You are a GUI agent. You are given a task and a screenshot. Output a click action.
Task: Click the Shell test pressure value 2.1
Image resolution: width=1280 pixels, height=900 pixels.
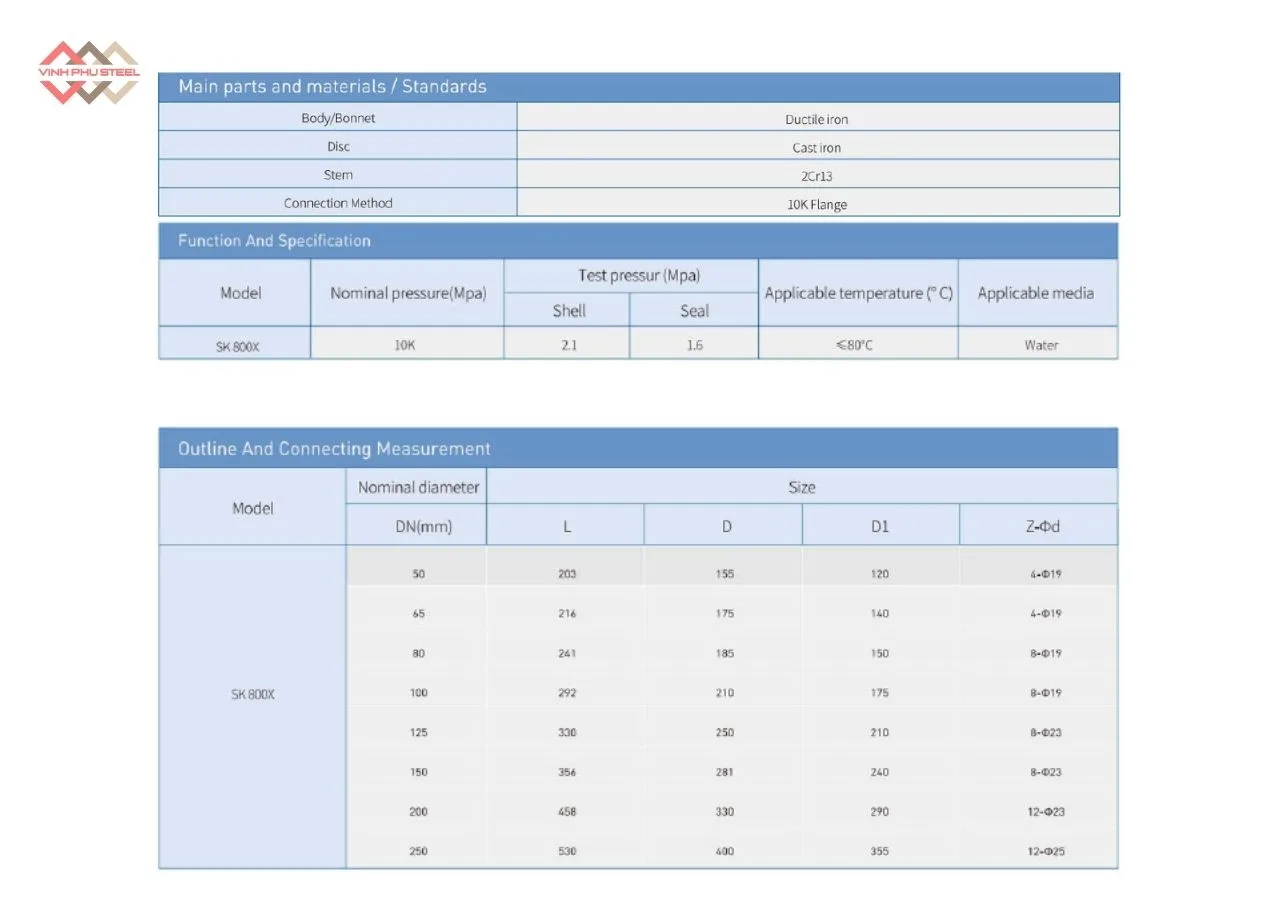(x=568, y=345)
